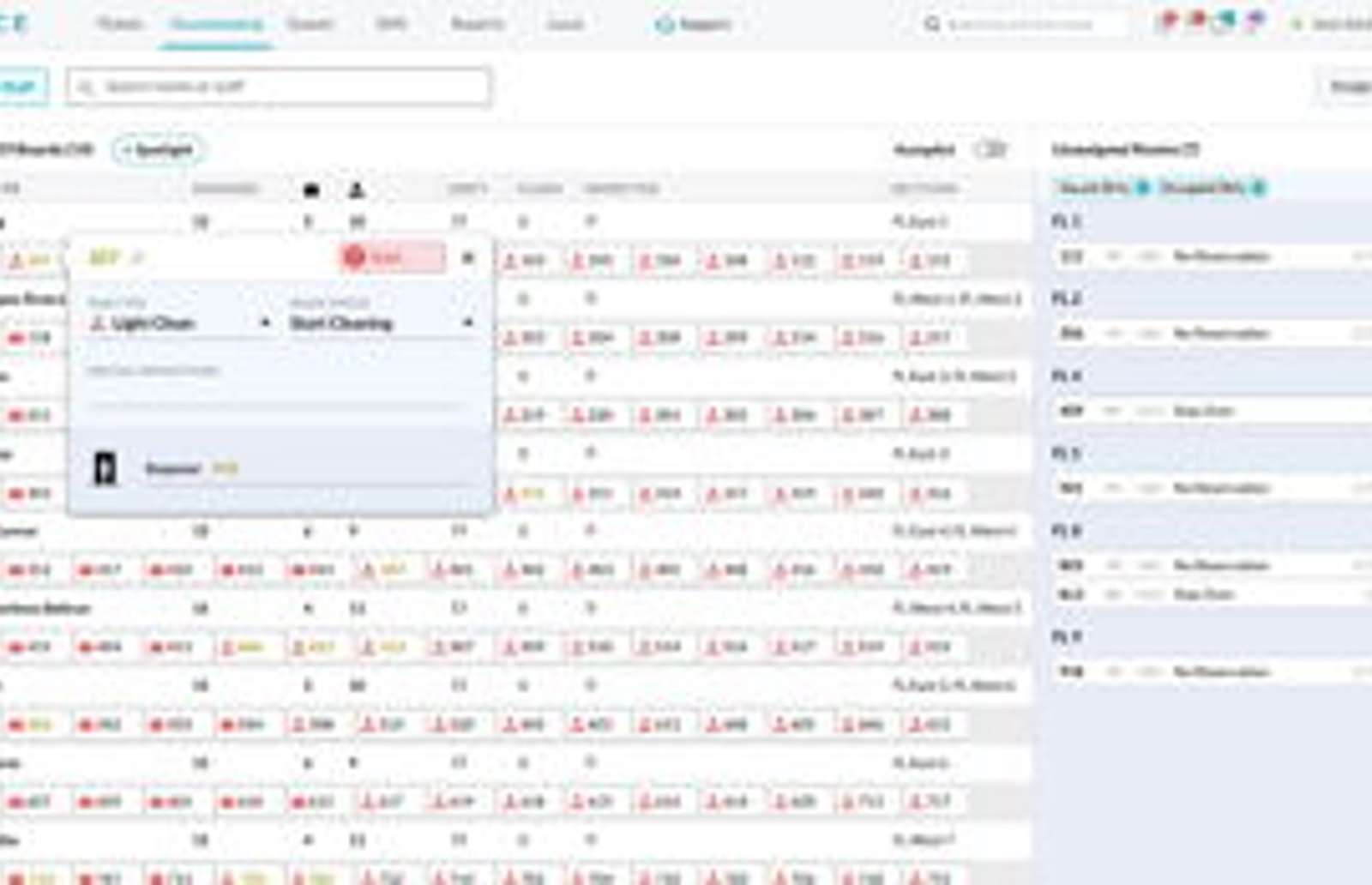Click the person icon column header

point(356,190)
